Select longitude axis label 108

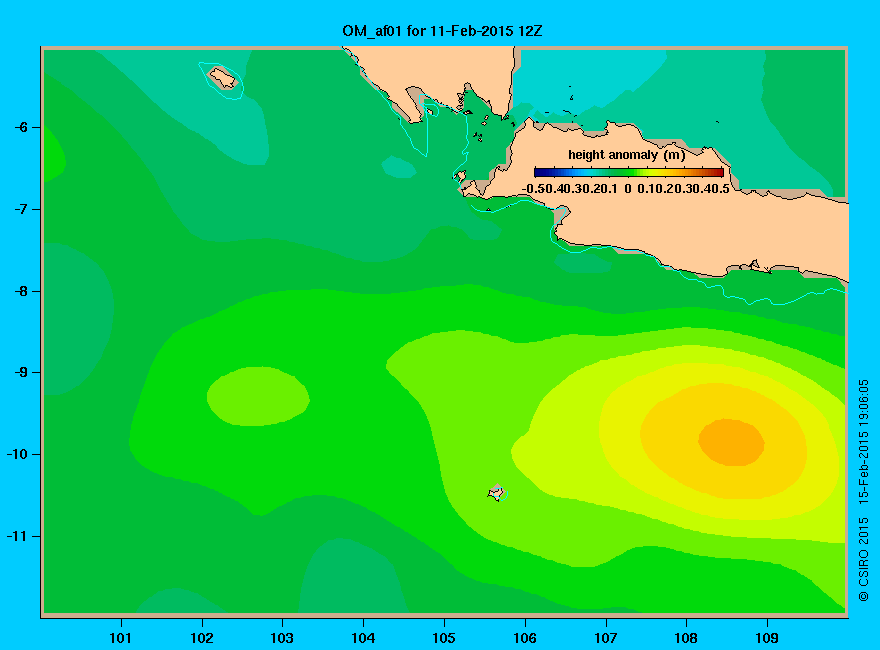(x=686, y=638)
